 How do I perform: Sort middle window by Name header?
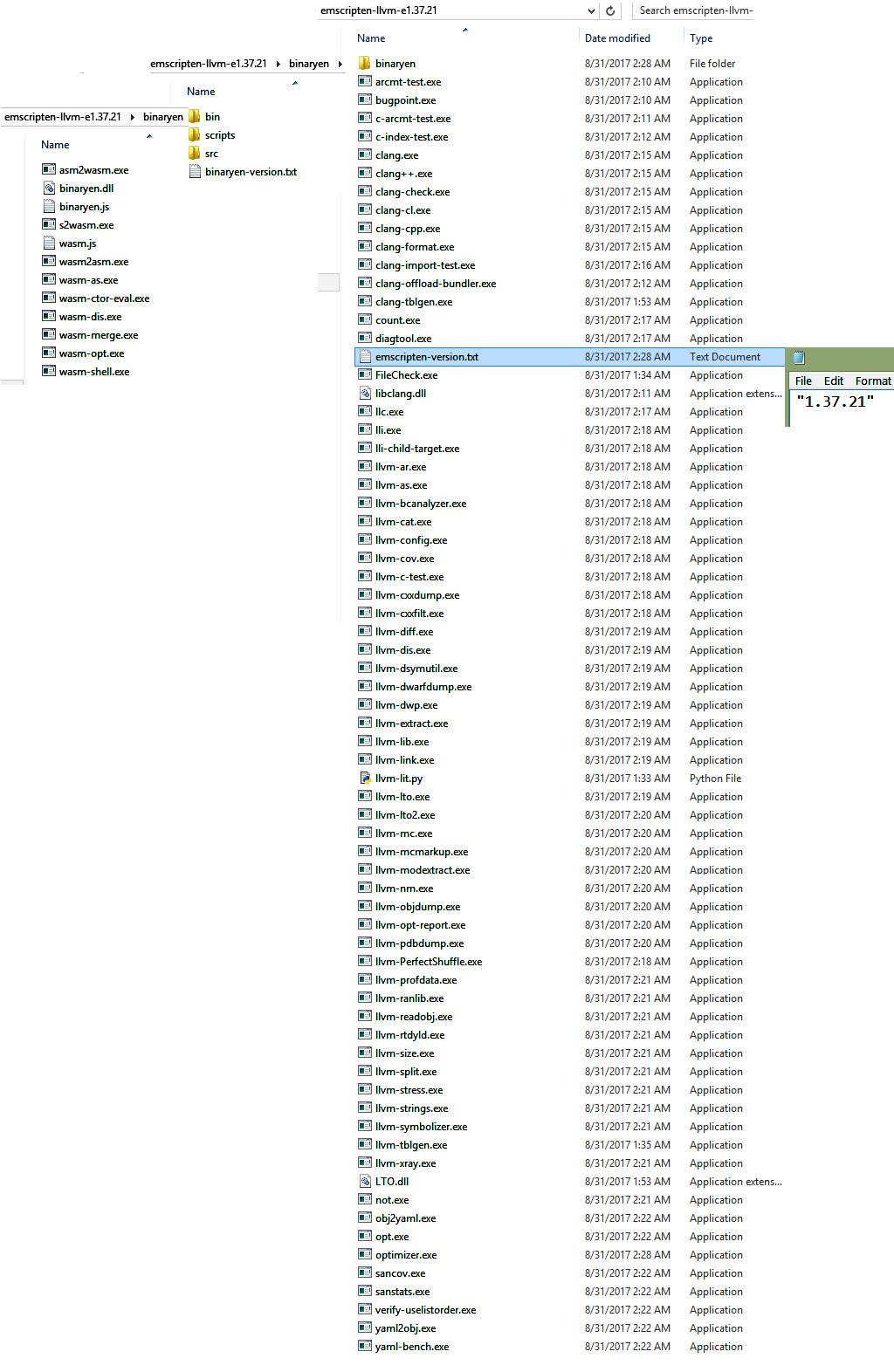point(201,92)
